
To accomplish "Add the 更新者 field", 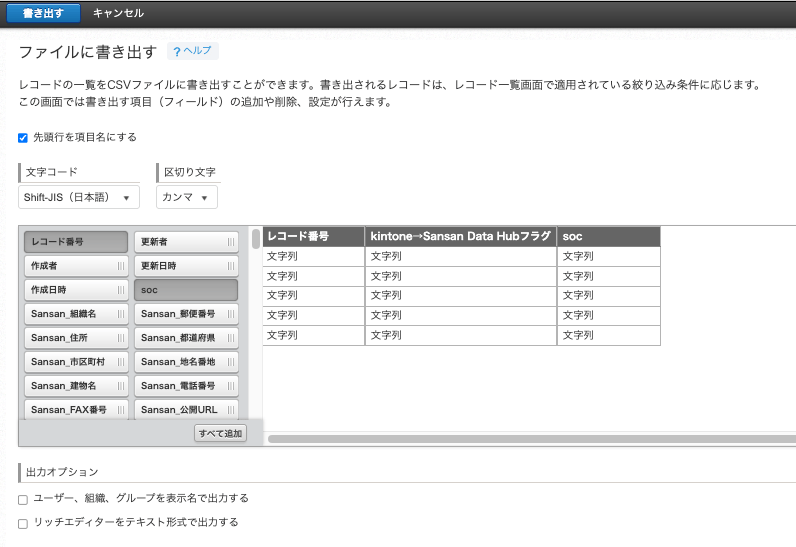I will [x=186, y=242].
